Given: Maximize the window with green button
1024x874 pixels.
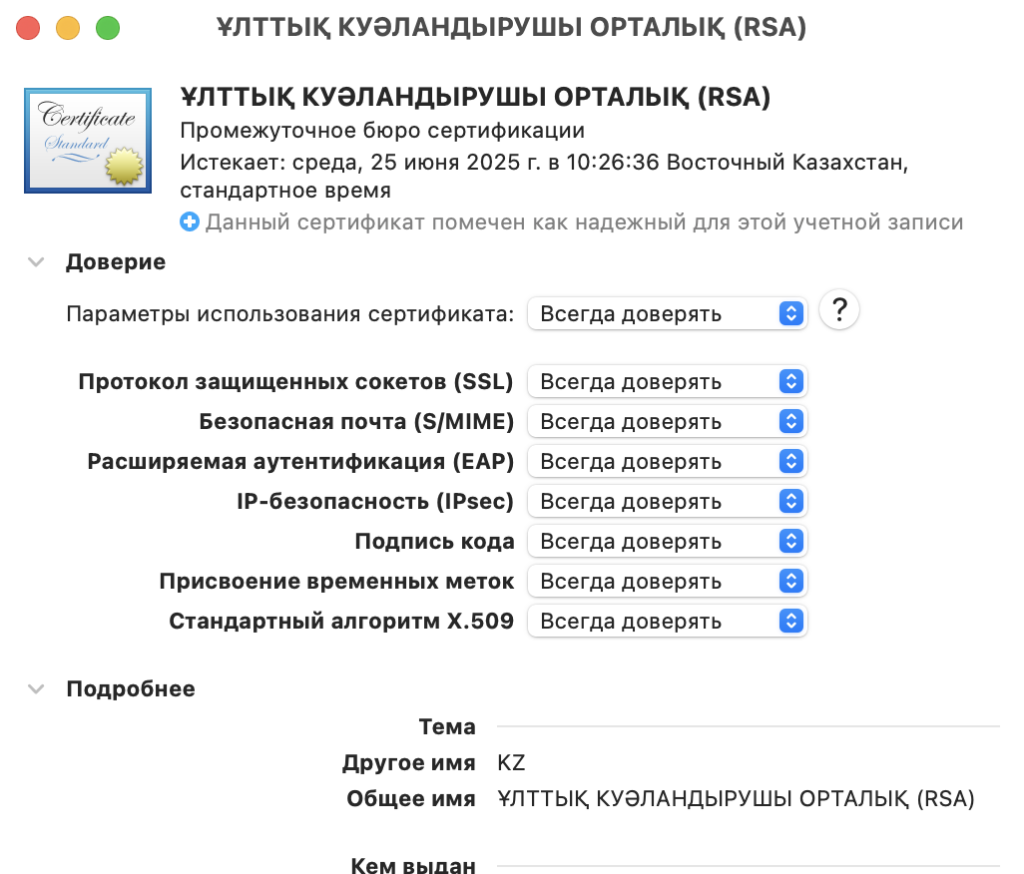Looking at the screenshot, I should pyautogui.click(x=108, y=28).
